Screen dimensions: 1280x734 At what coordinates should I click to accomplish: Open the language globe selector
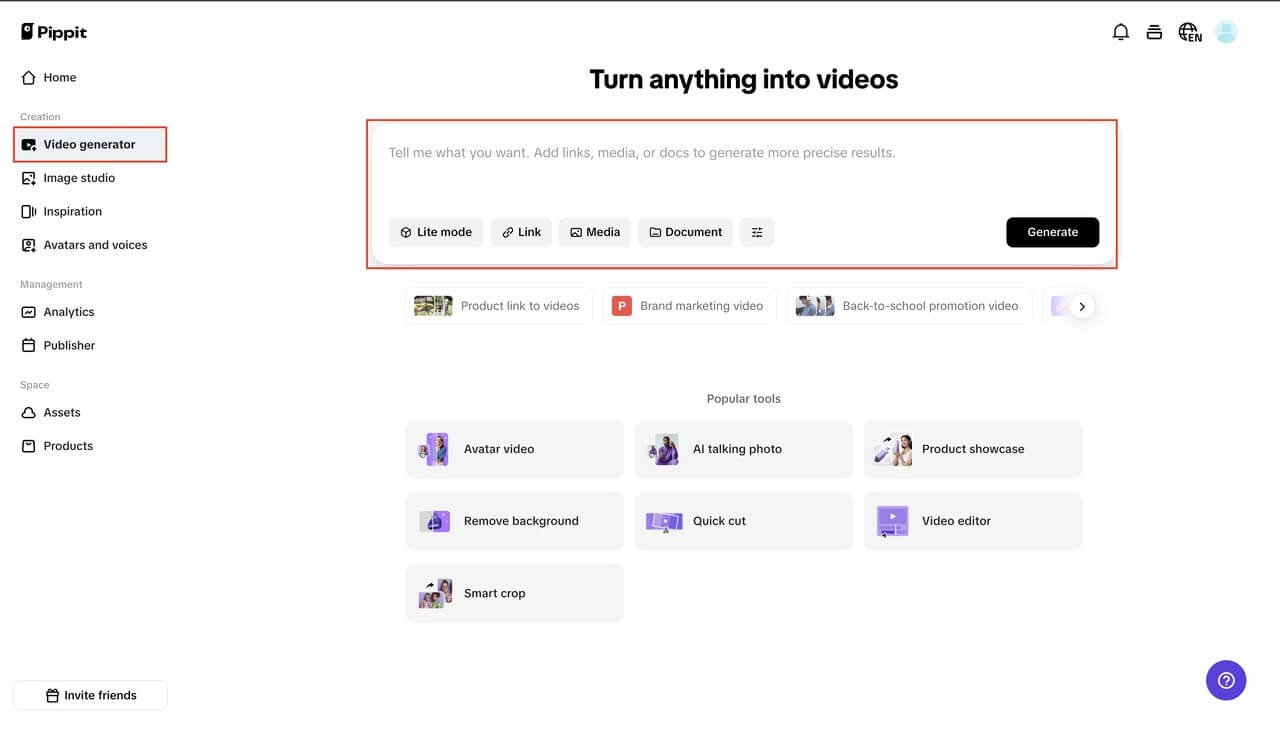[1189, 32]
